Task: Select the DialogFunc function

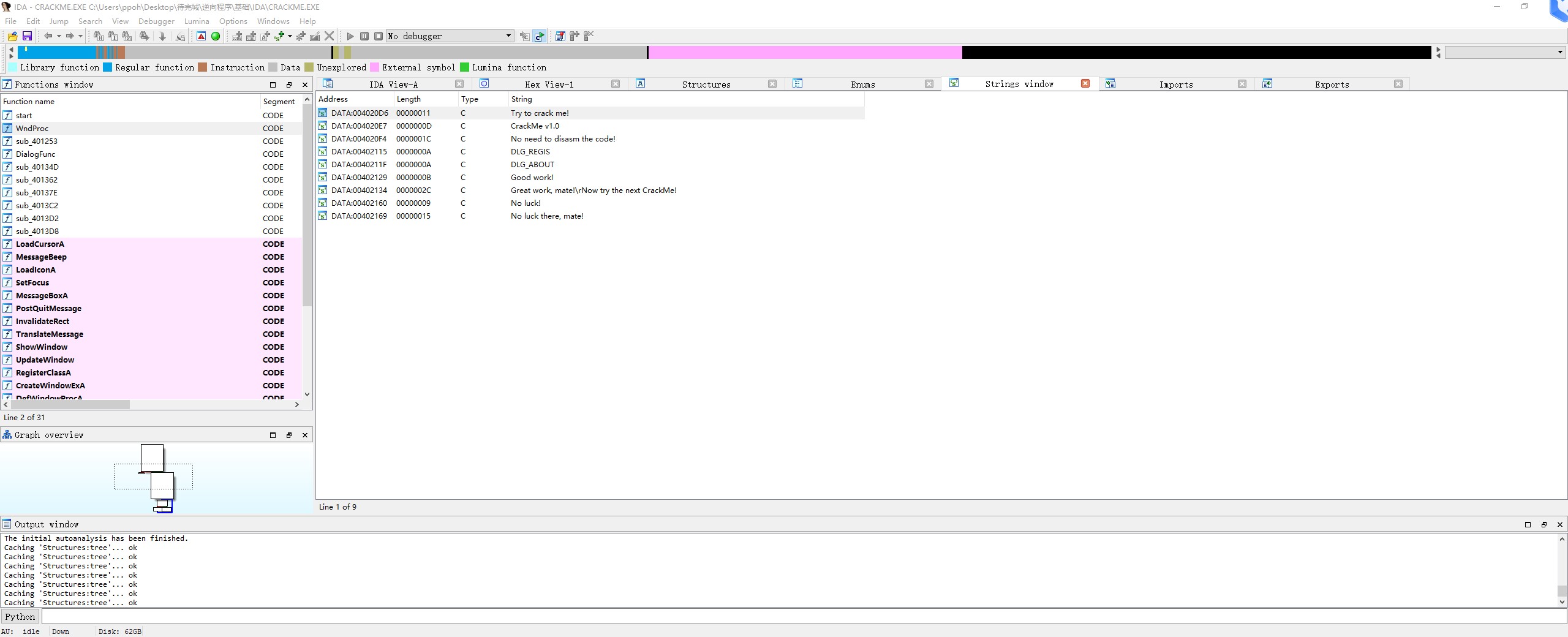Action: 151,154
